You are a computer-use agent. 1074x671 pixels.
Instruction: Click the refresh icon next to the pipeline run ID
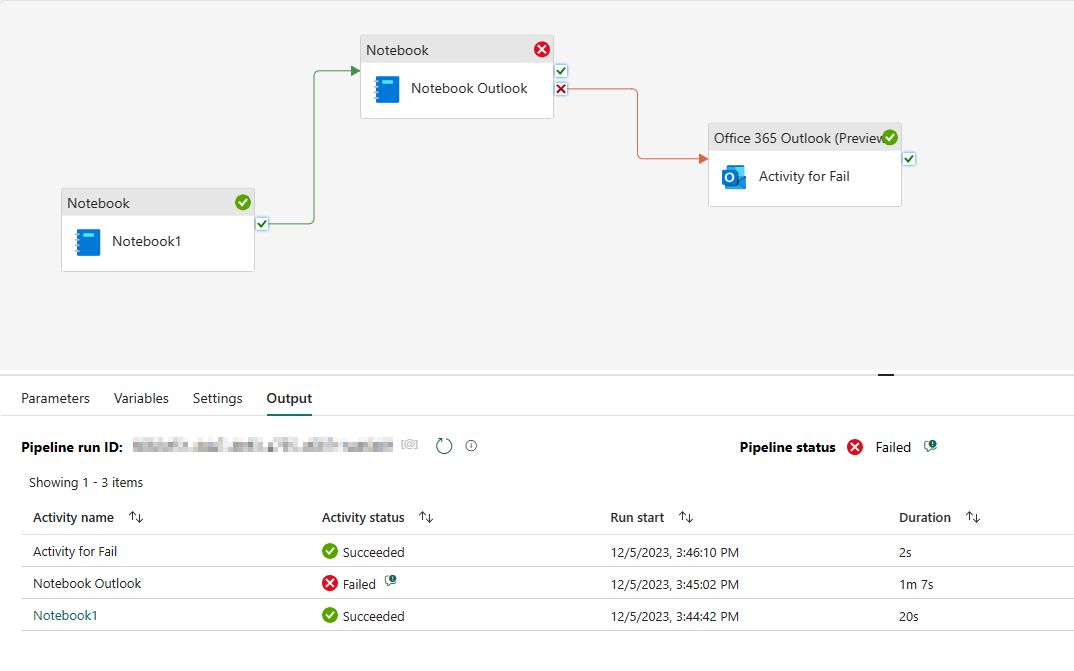pyautogui.click(x=444, y=446)
